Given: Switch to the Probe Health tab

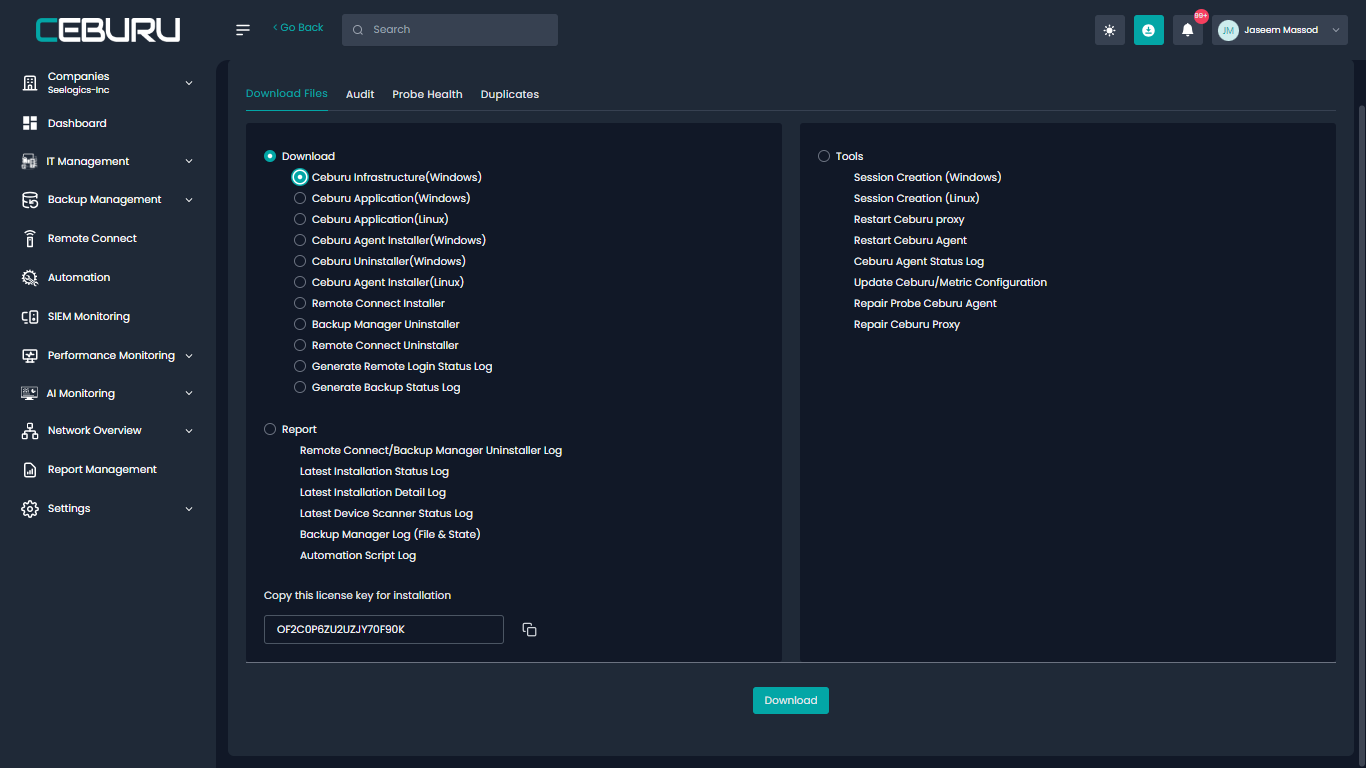Looking at the screenshot, I should [x=427, y=94].
